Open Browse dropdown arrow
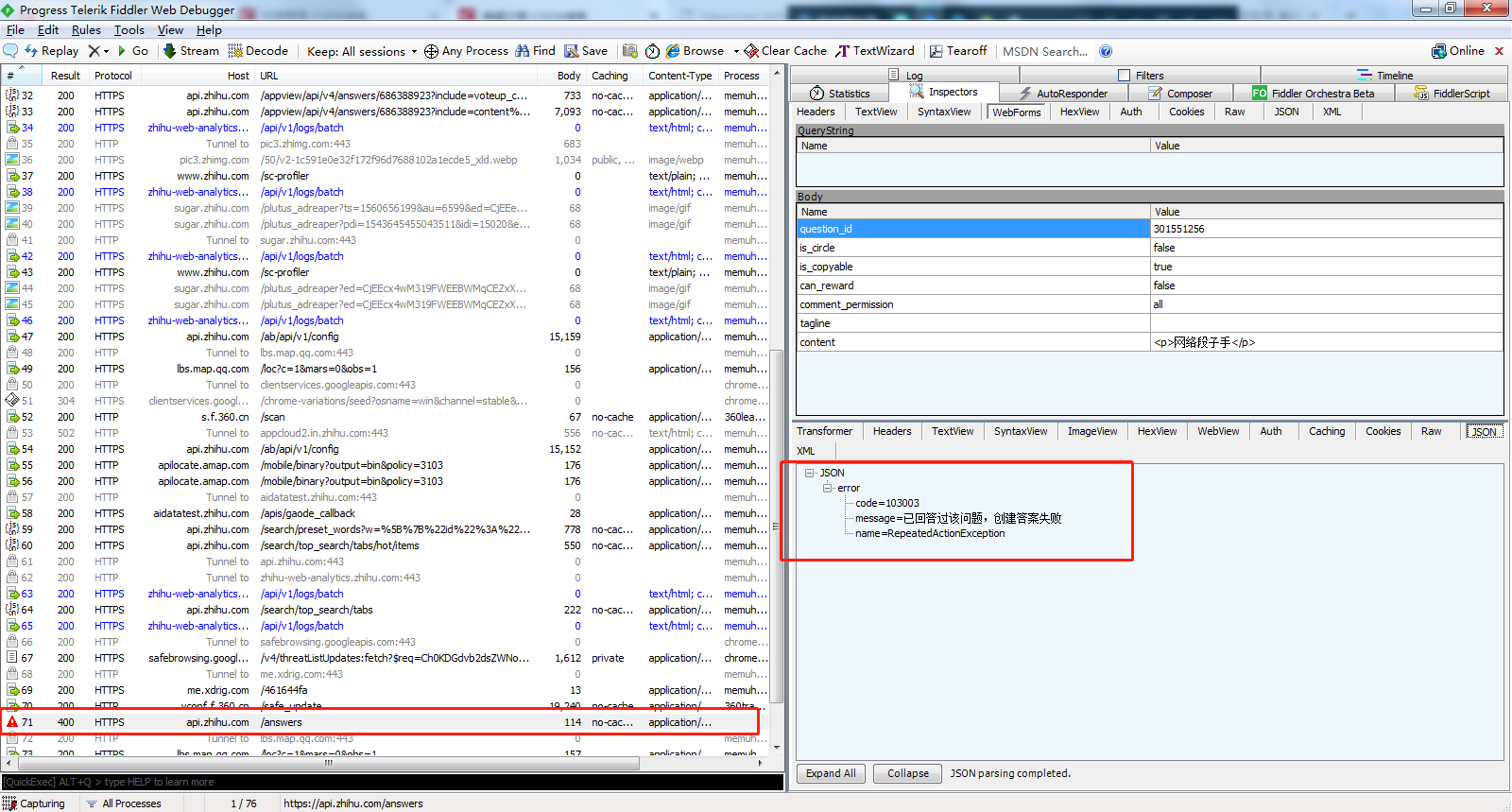Image resolution: width=1512 pixels, height=812 pixels. click(736, 51)
